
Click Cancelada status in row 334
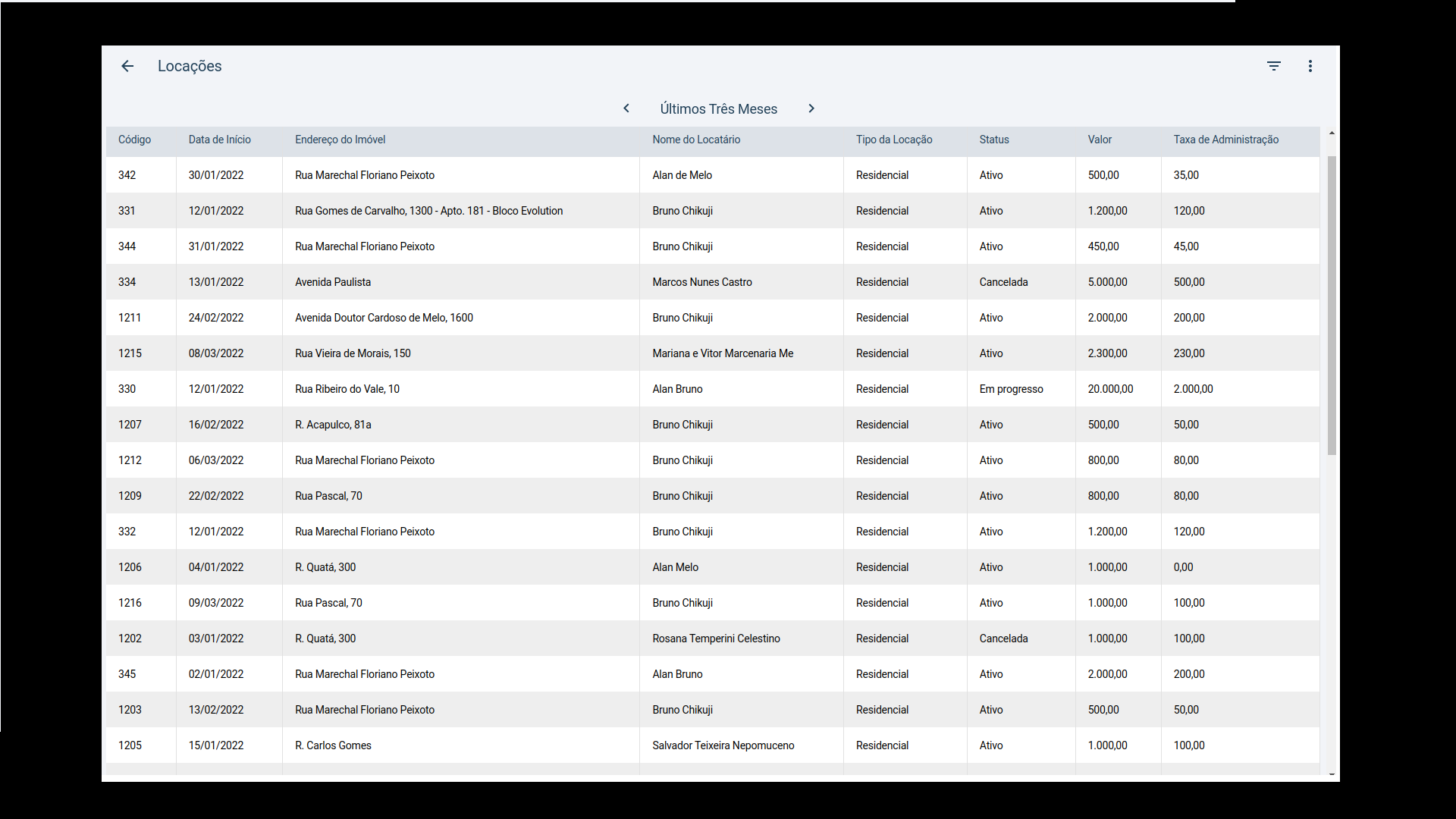pyautogui.click(x=1003, y=282)
